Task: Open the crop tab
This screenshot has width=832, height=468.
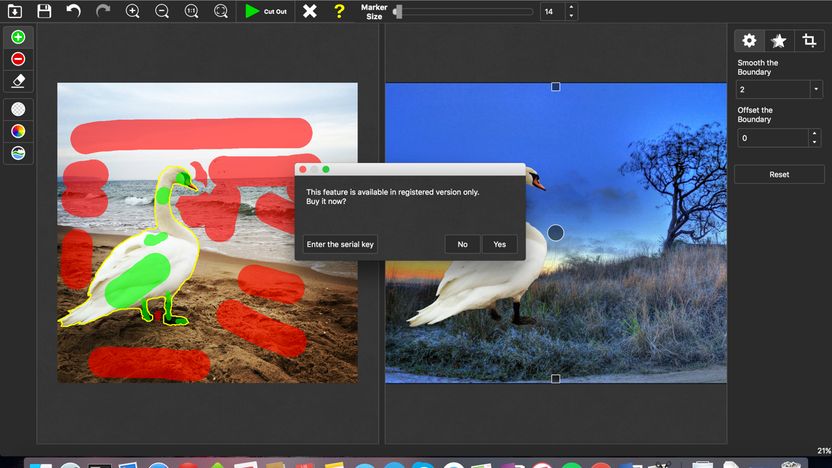Action: (x=809, y=40)
